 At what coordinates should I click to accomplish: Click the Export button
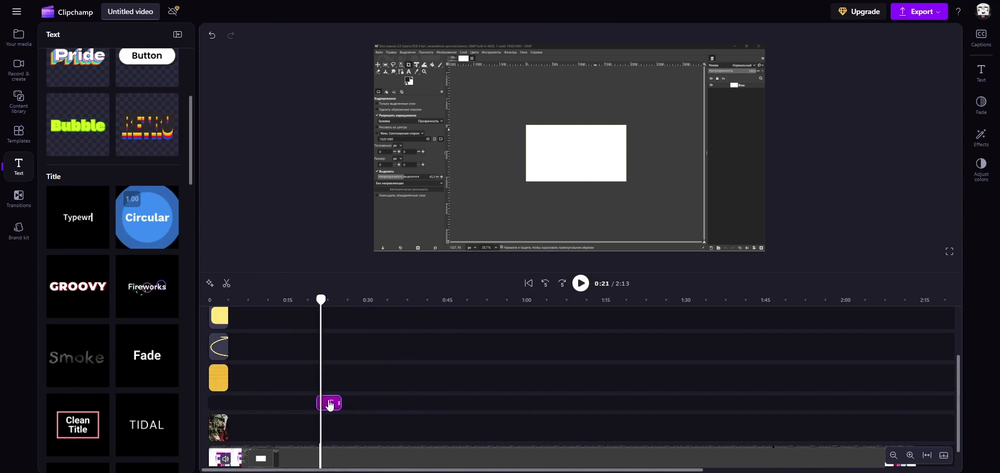tap(919, 11)
